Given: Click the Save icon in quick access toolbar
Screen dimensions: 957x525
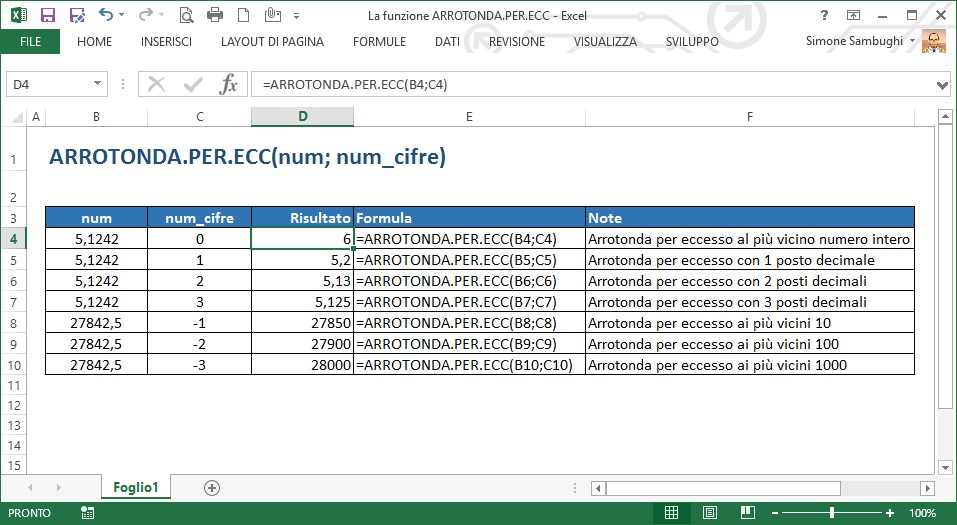Looking at the screenshot, I should point(47,15).
